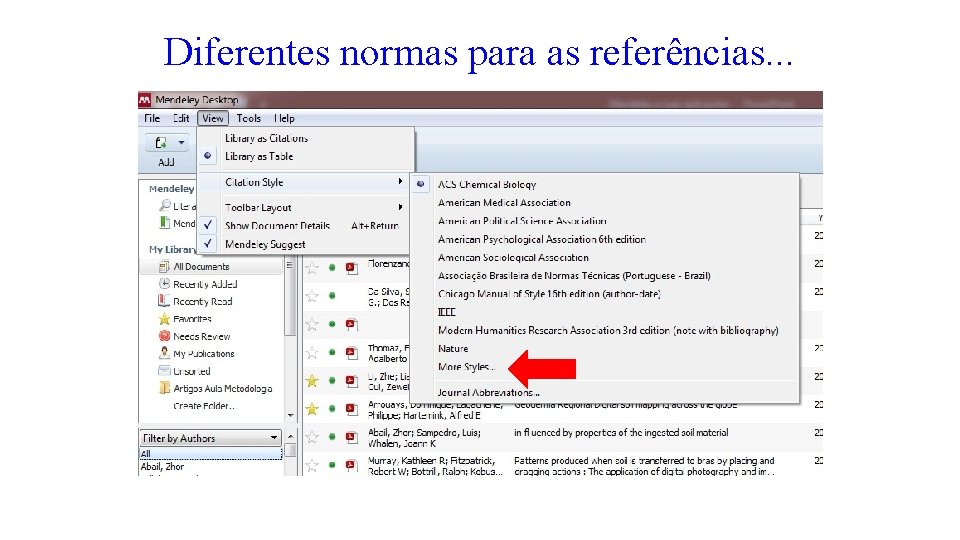Click the Recently Read book icon
The image size is (960, 540).
[163, 301]
